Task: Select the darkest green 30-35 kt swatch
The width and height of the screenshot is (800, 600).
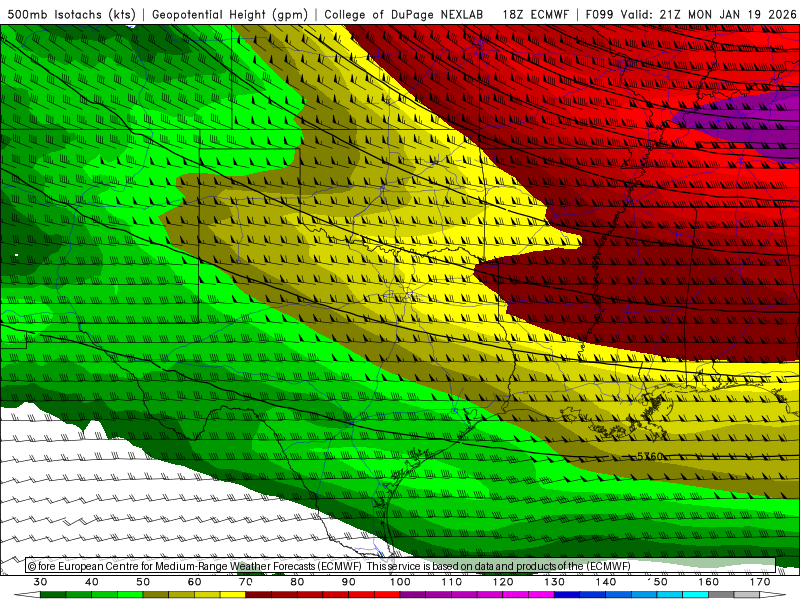Action: [x=53, y=595]
